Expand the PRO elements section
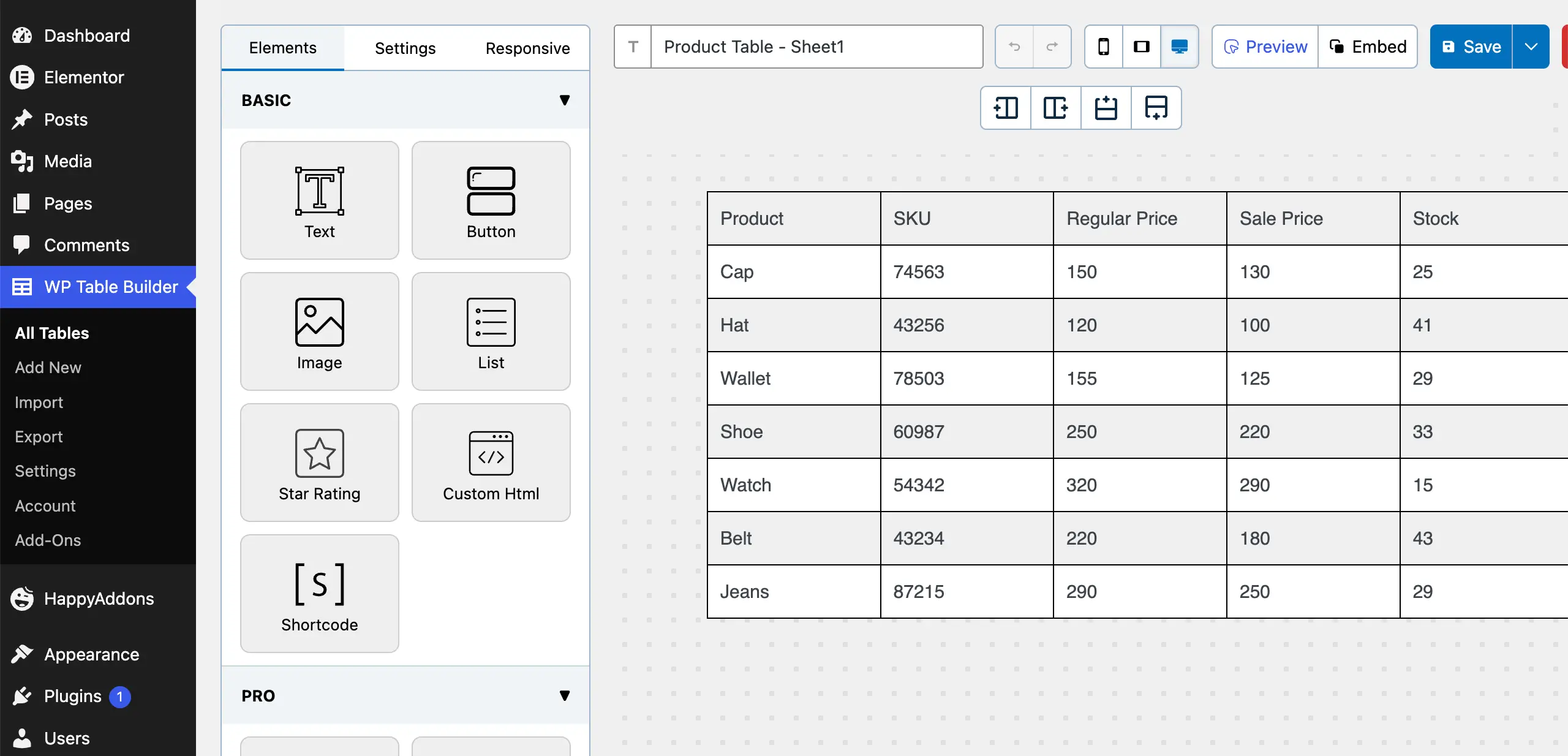Image resolution: width=1568 pixels, height=756 pixels. pyautogui.click(x=564, y=695)
